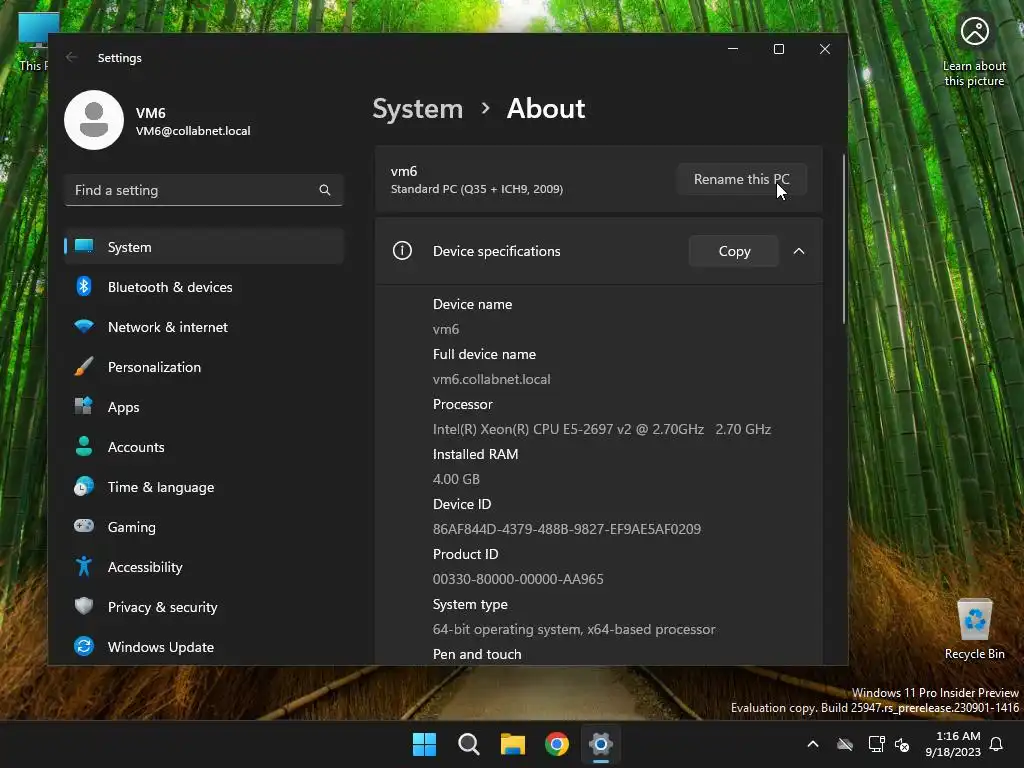
Task: Click the System monitor icon in sidebar
Action: pos(84,246)
